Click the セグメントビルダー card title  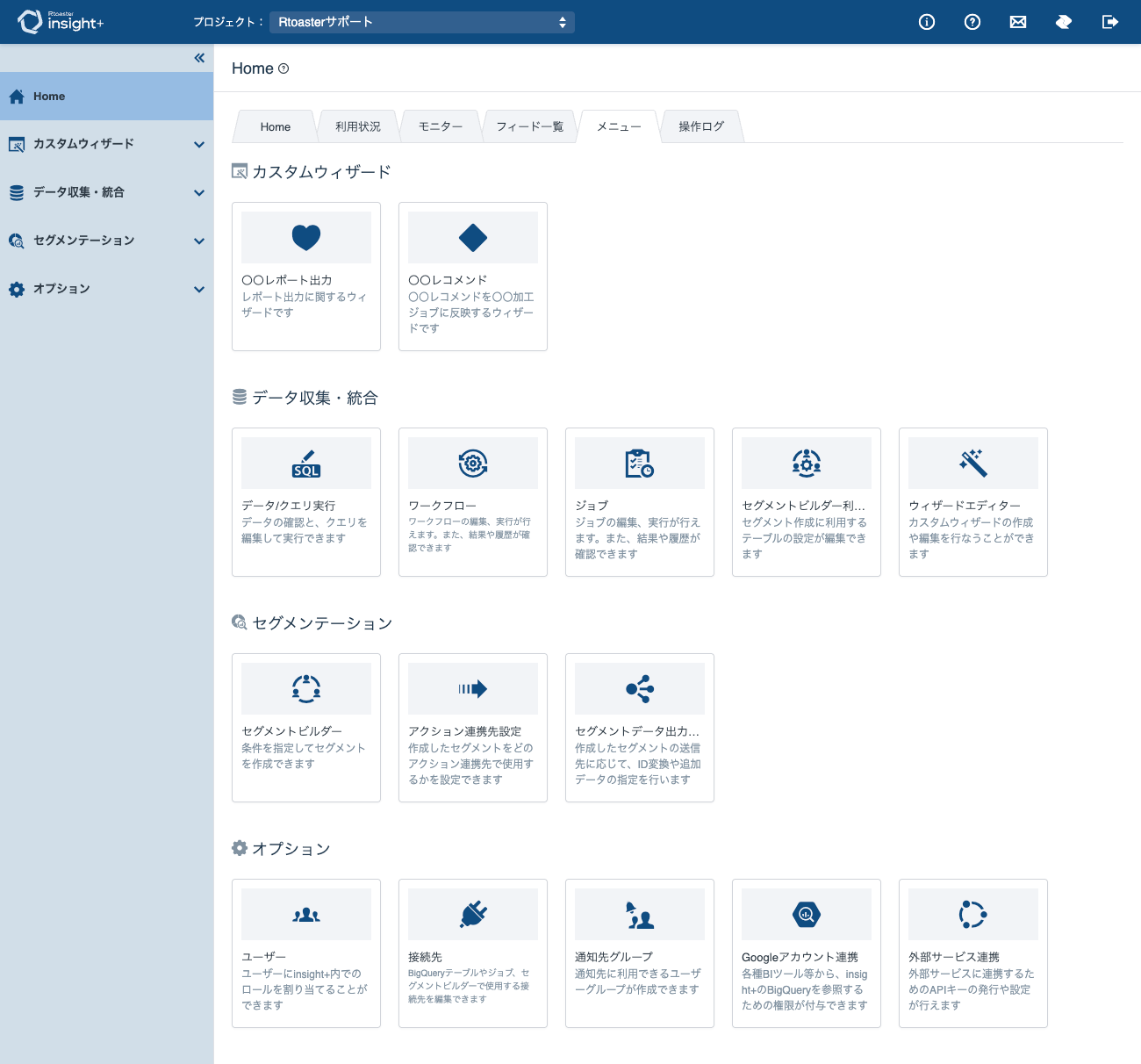[x=292, y=731]
